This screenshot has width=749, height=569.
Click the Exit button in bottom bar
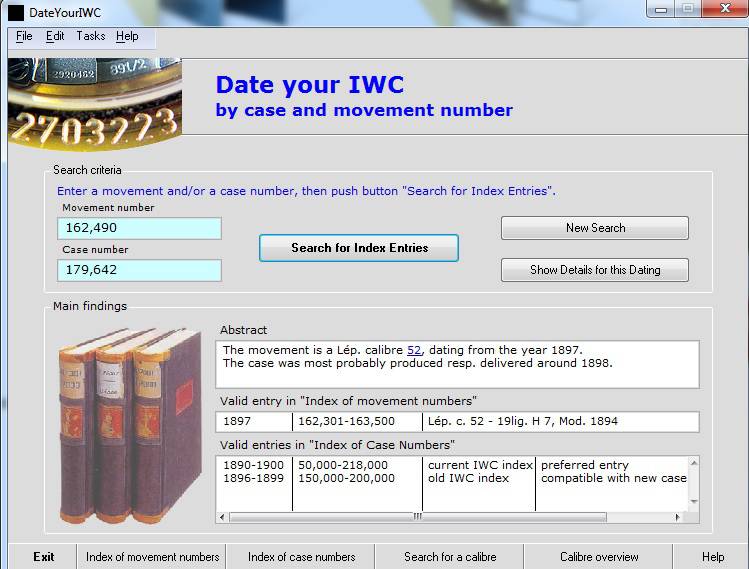point(43,557)
